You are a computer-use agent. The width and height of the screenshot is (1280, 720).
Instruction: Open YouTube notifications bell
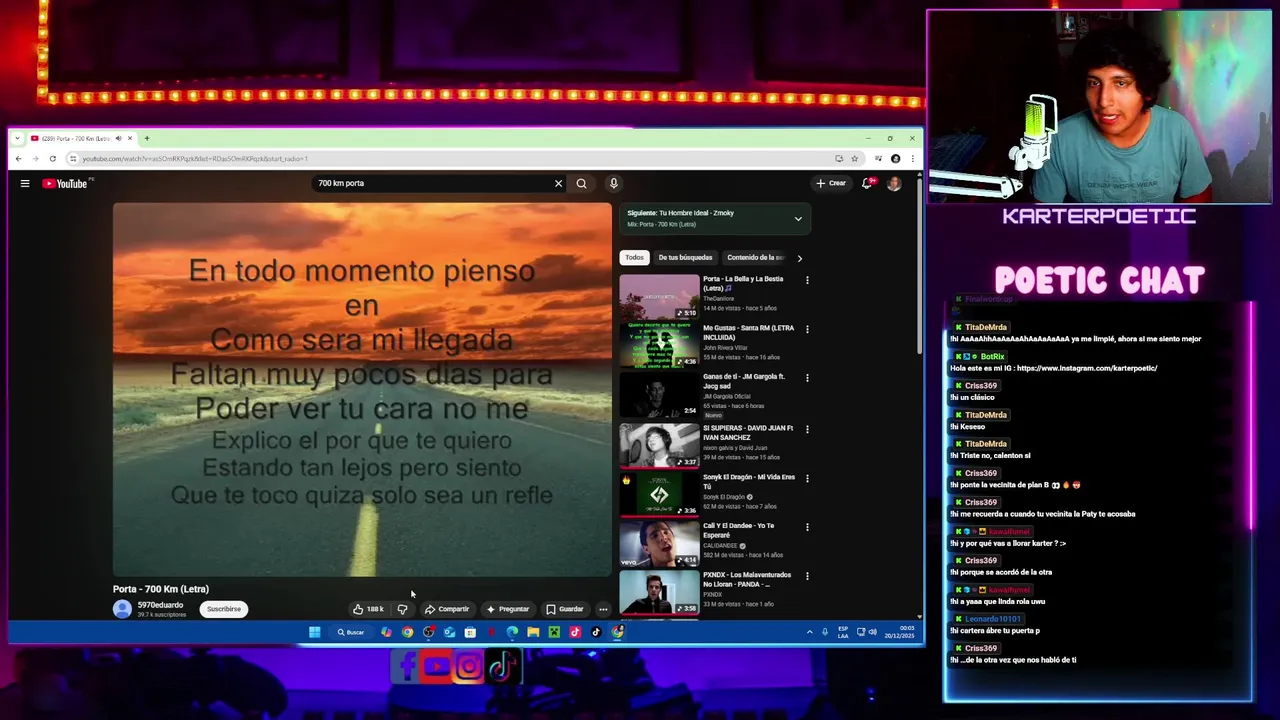pyautogui.click(x=867, y=183)
